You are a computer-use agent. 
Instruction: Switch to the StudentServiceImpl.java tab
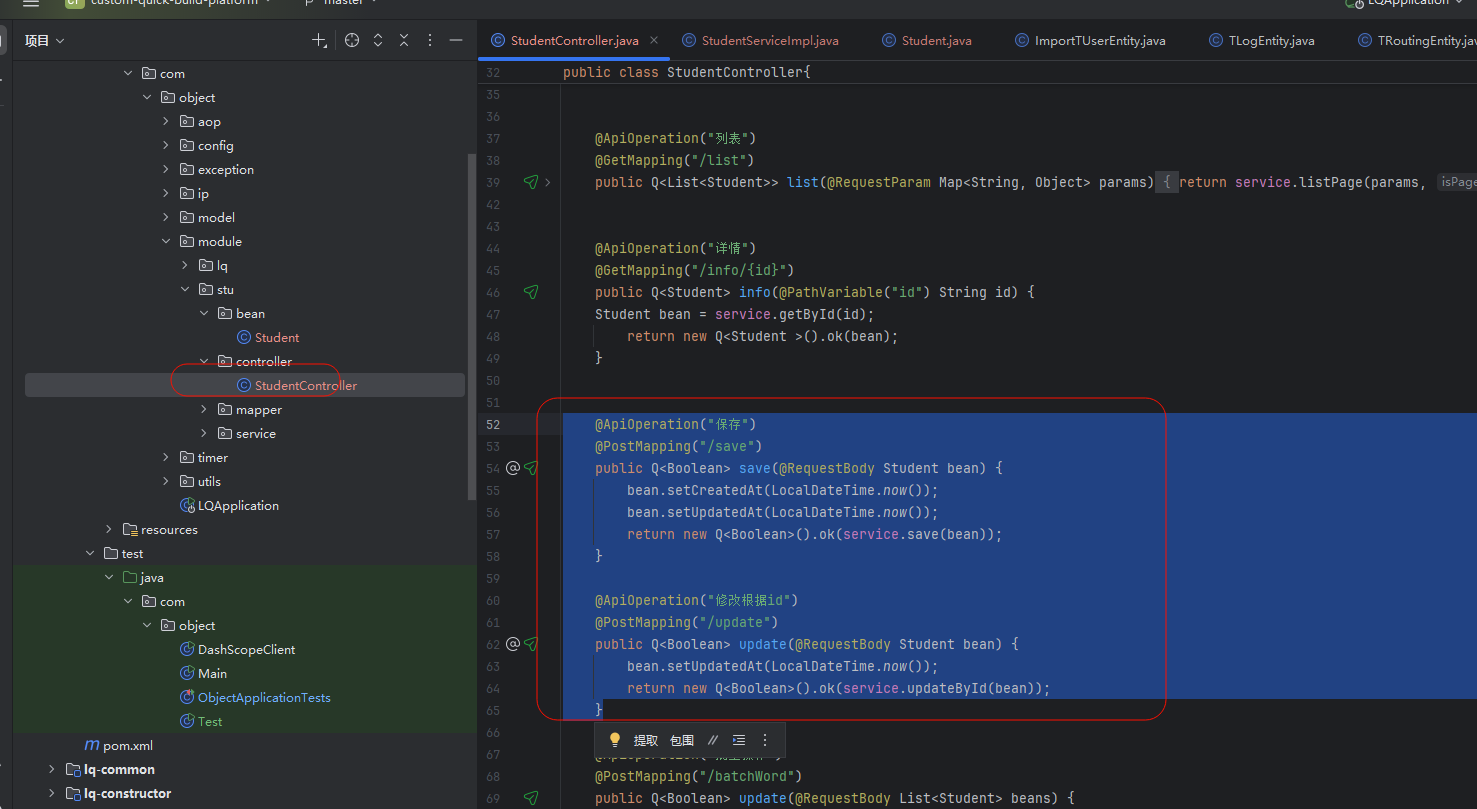(769, 41)
